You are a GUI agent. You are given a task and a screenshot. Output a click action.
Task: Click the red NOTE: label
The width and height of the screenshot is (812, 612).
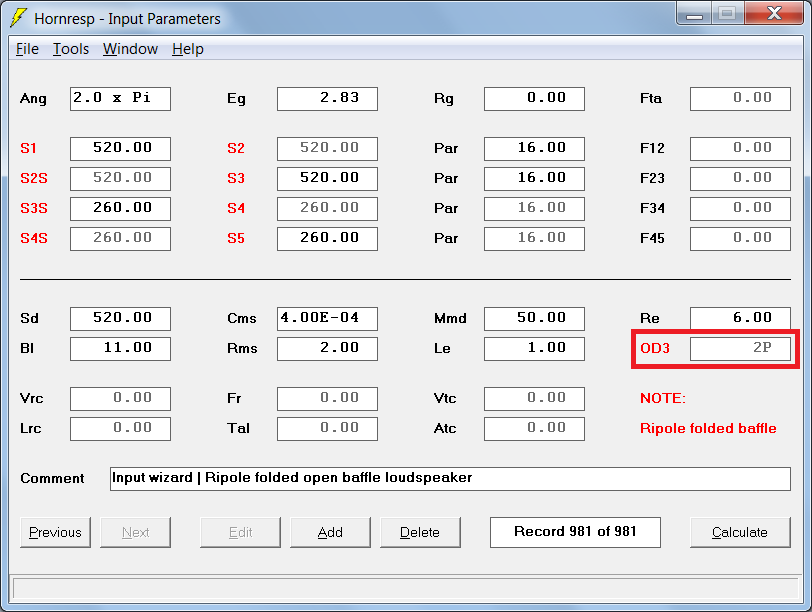[663, 398]
